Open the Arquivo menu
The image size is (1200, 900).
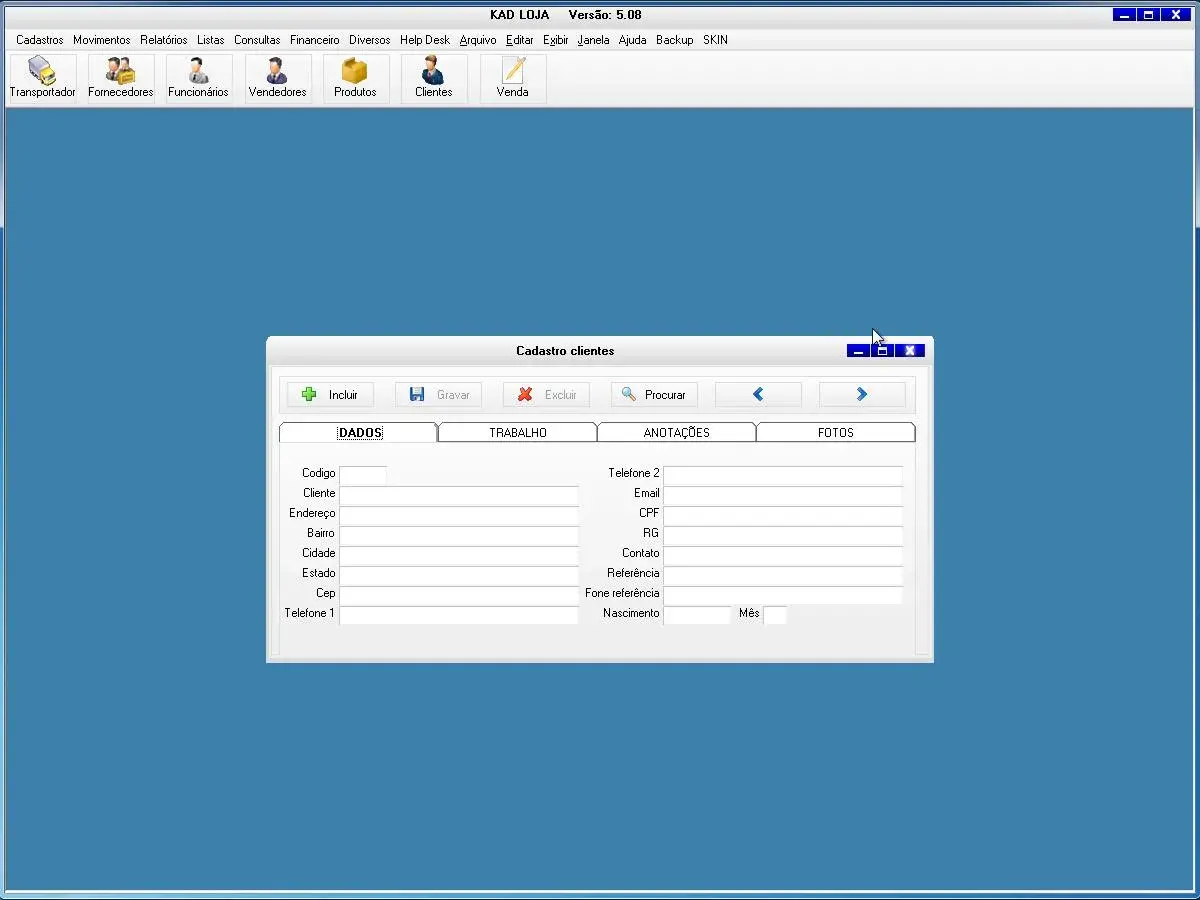[x=478, y=40]
